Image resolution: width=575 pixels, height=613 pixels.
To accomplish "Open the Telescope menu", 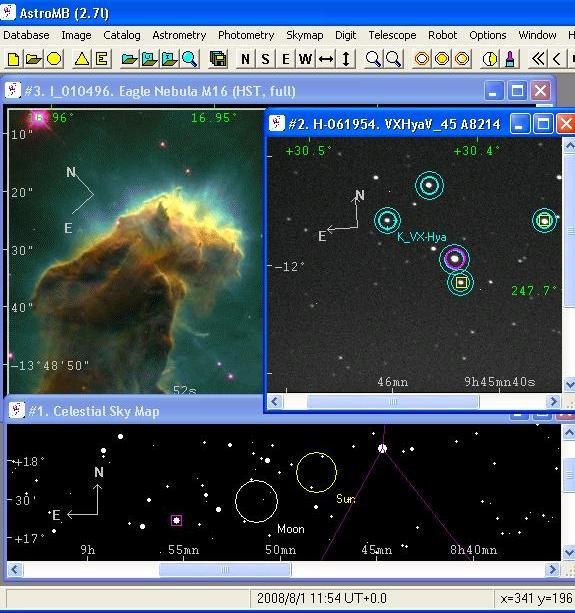I will pyautogui.click(x=392, y=35).
